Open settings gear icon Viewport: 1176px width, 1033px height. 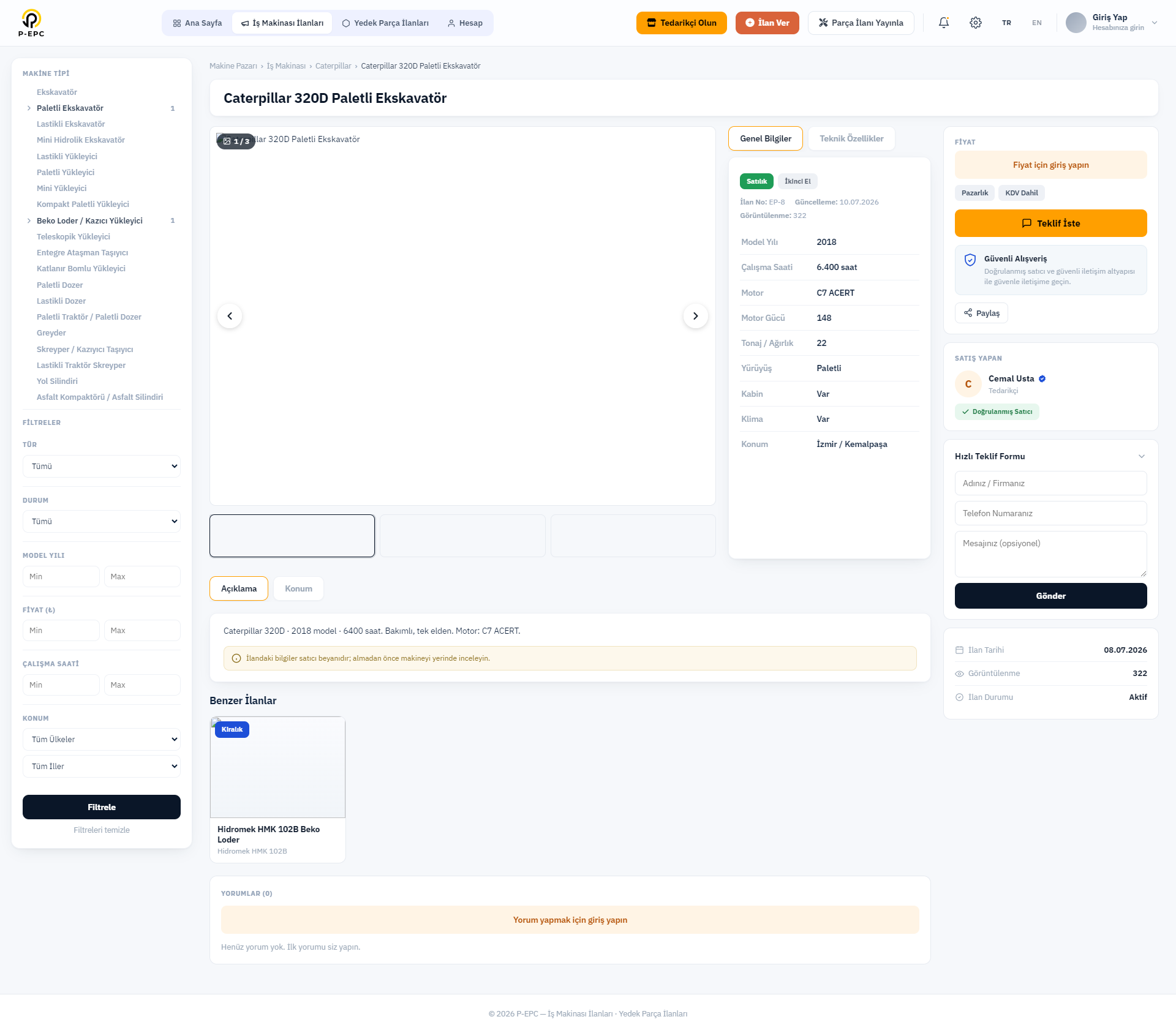976,23
